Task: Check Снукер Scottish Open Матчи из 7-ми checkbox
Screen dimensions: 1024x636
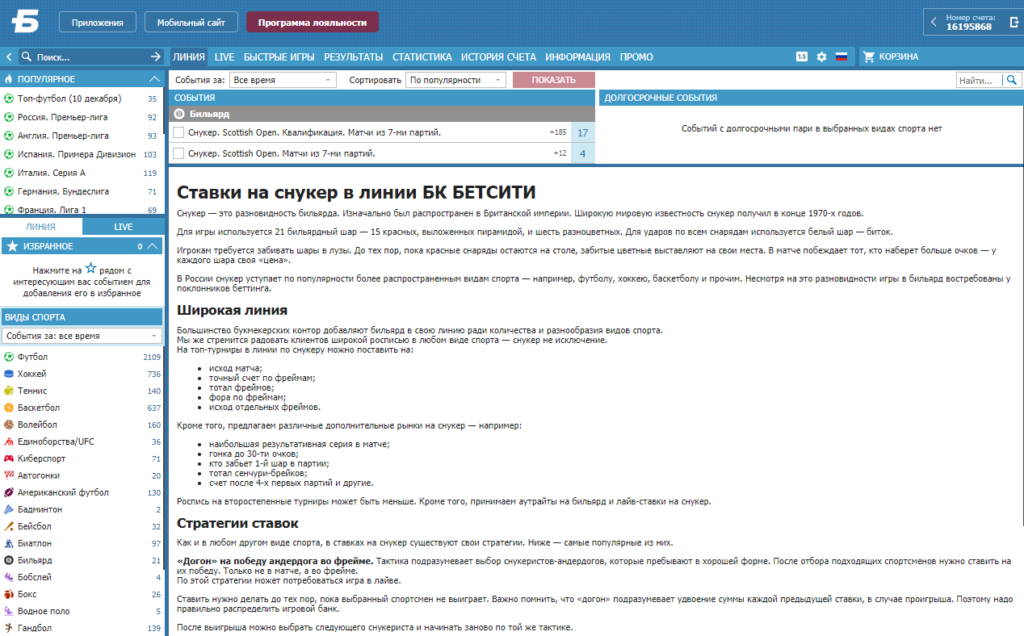Action: click(x=178, y=153)
